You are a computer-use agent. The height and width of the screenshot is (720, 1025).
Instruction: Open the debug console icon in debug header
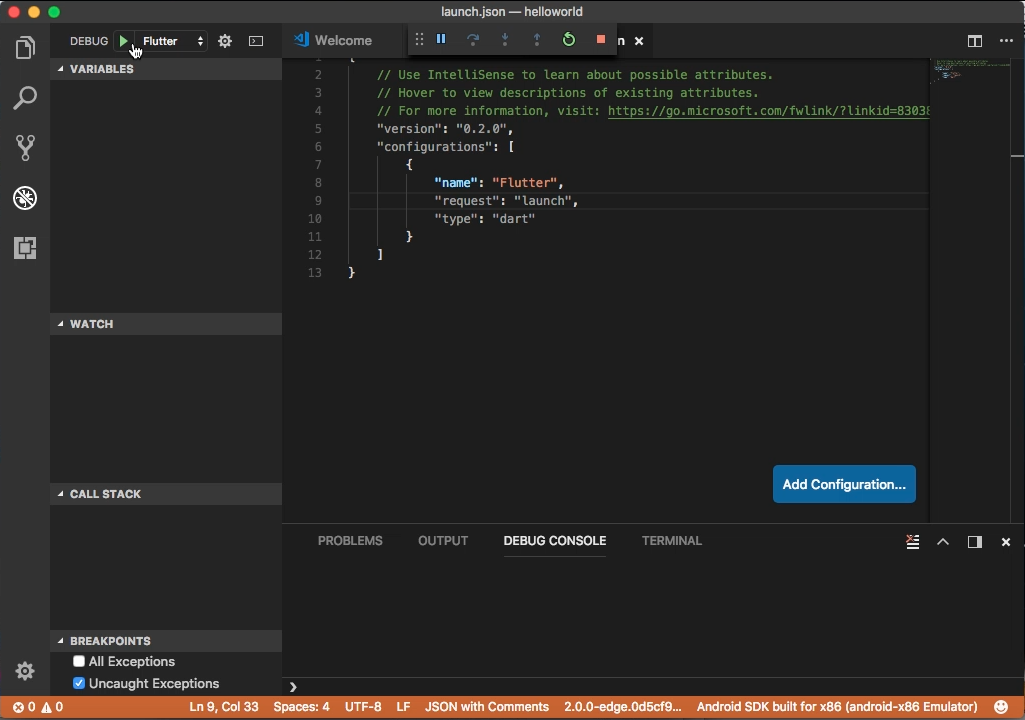click(x=256, y=41)
